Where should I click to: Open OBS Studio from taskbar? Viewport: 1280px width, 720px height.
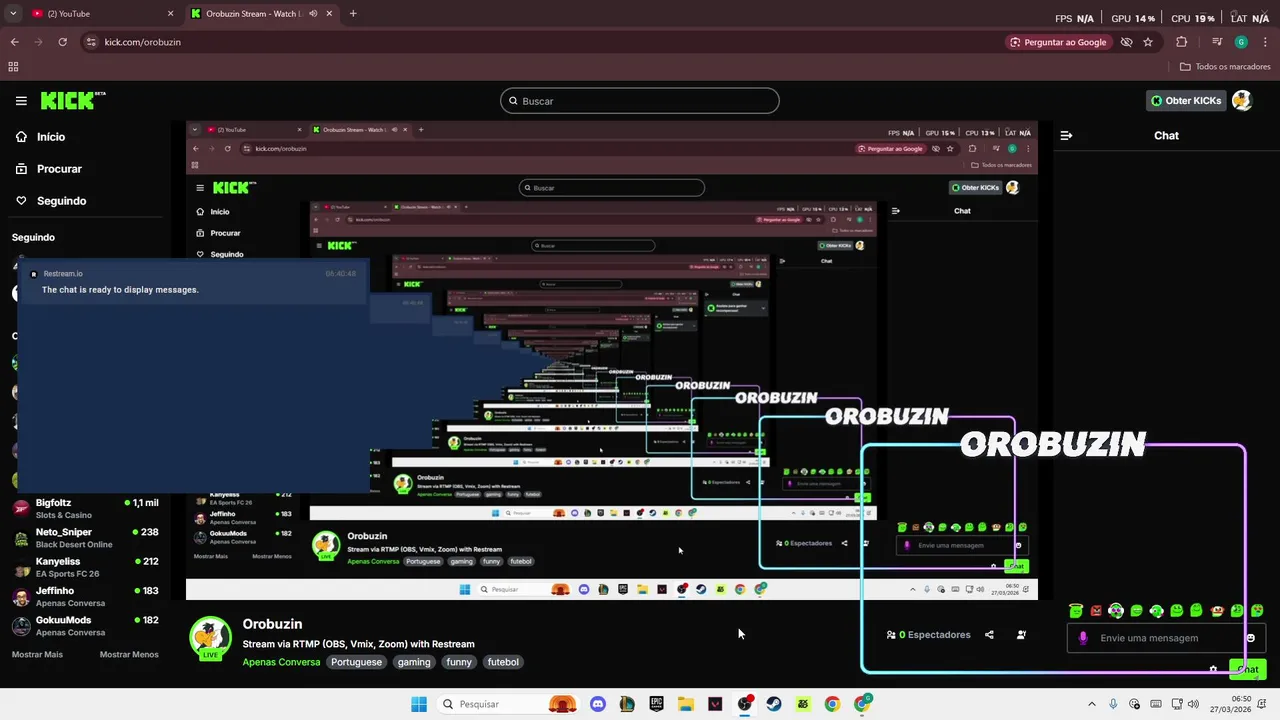click(x=744, y=704)
